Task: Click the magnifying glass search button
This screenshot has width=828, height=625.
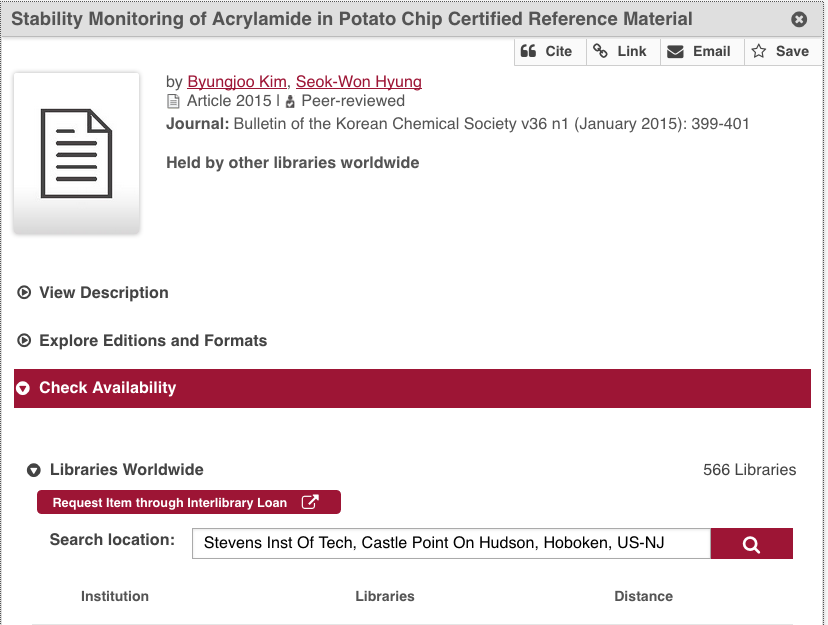Action: coord(751,543)
